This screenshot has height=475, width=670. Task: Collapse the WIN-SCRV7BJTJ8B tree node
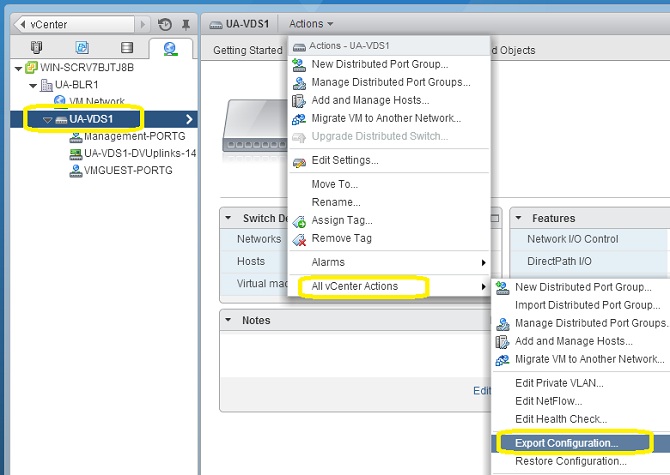[x=18, y=68]
